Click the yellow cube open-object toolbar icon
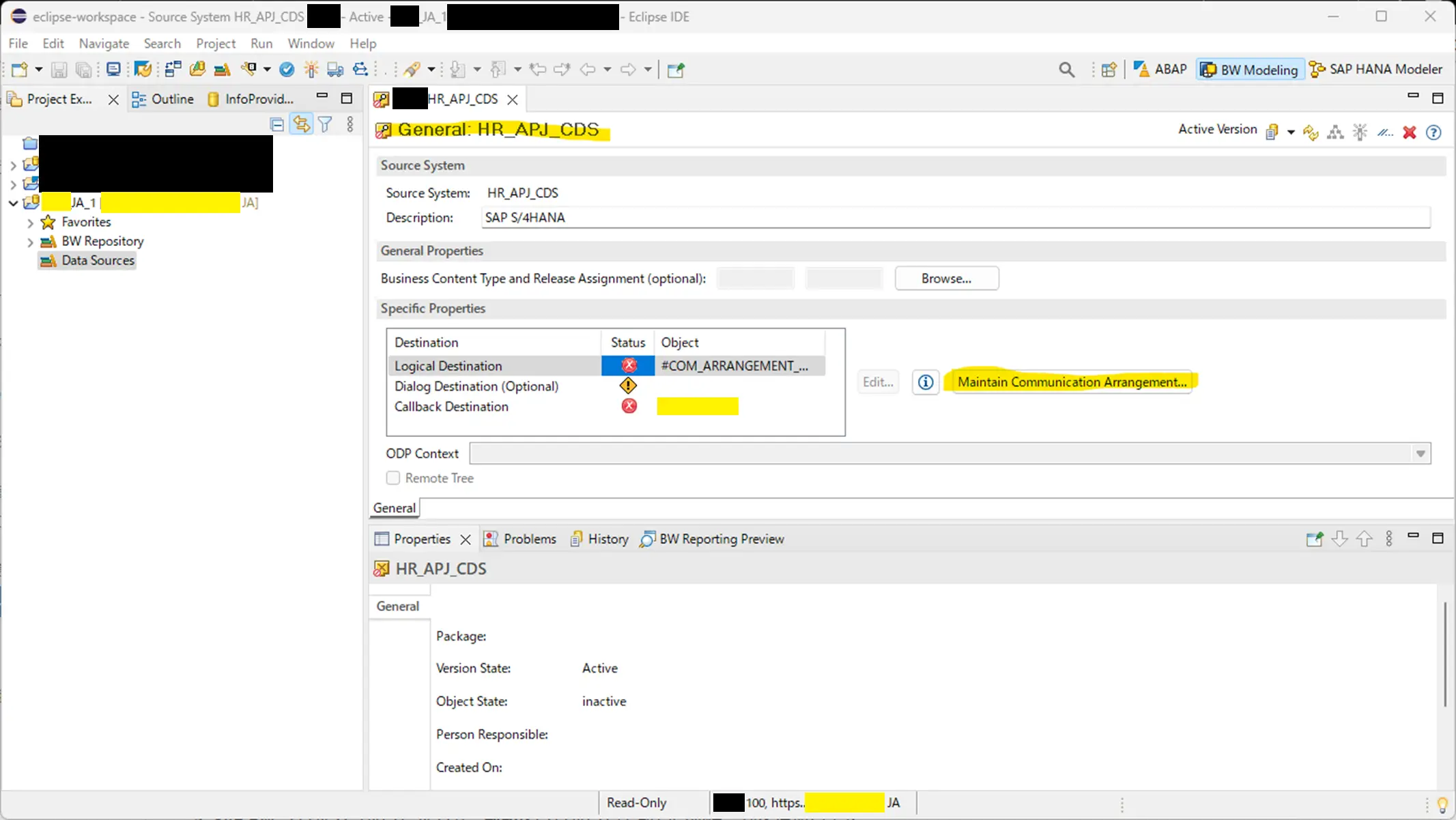 coord(198,69)
